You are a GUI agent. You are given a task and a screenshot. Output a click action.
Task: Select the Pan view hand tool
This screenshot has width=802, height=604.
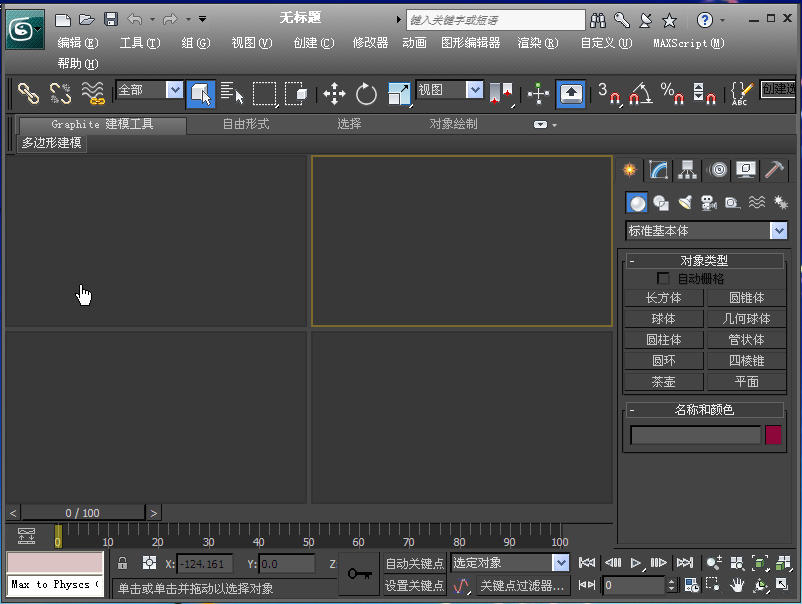tap(737, 583)
